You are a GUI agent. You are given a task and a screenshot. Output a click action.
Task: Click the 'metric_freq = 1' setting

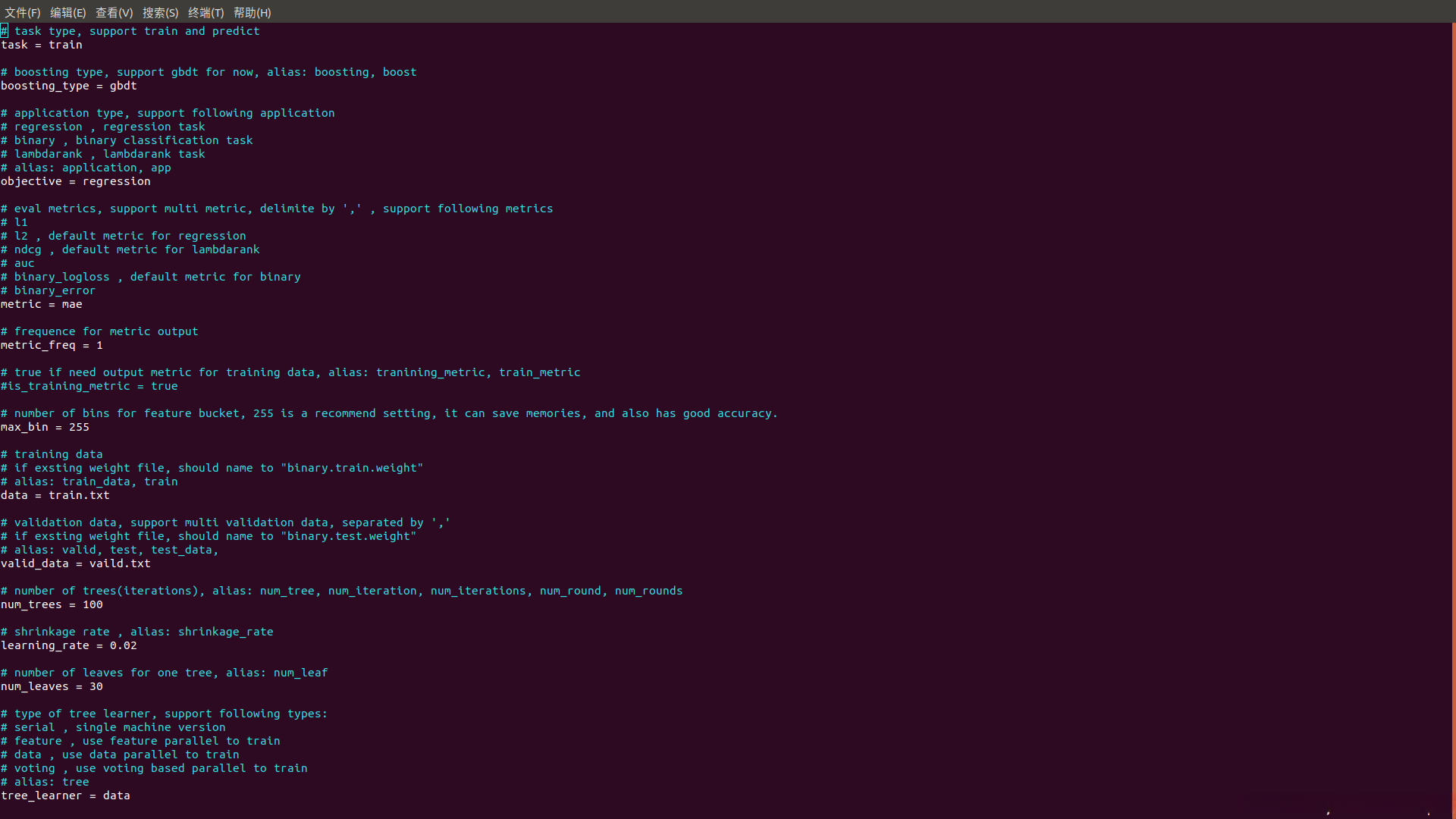coord(52,345)
